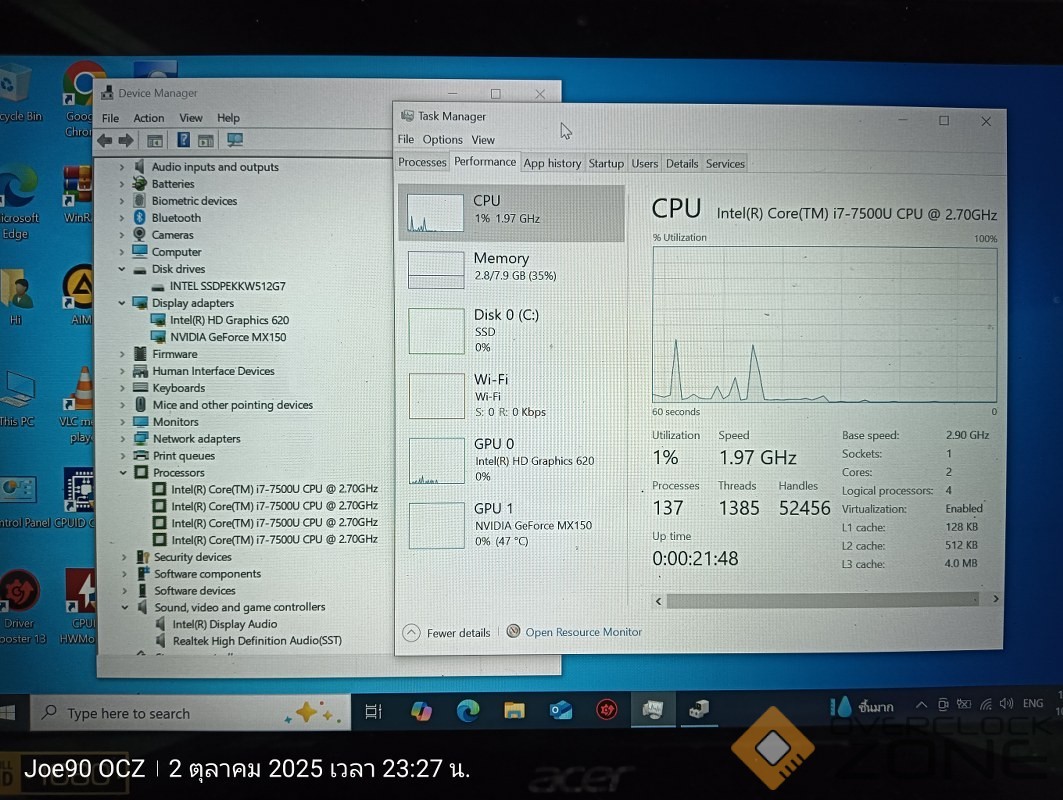The height and width of the screenshot is (800, 1063).
Task: Select Cameras category
Action: pyautogui.click(x=172, y=235)
